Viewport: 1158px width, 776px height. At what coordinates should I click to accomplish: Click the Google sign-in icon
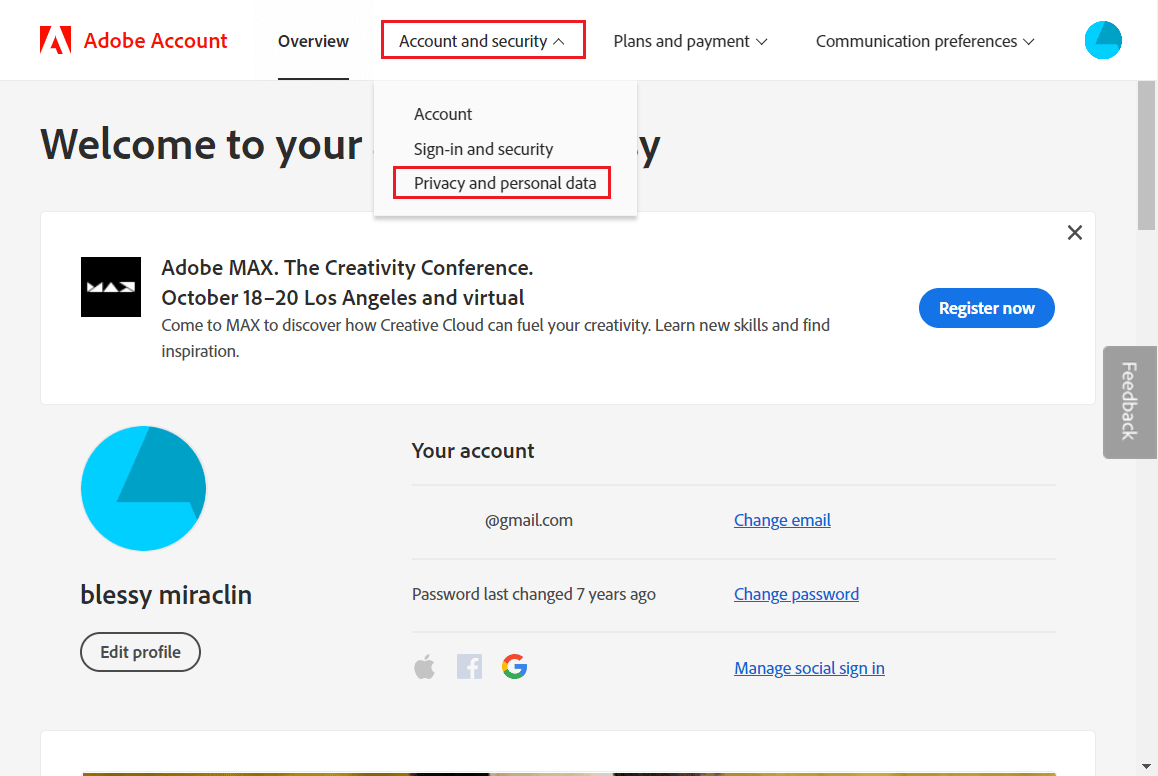coord(514,666)
